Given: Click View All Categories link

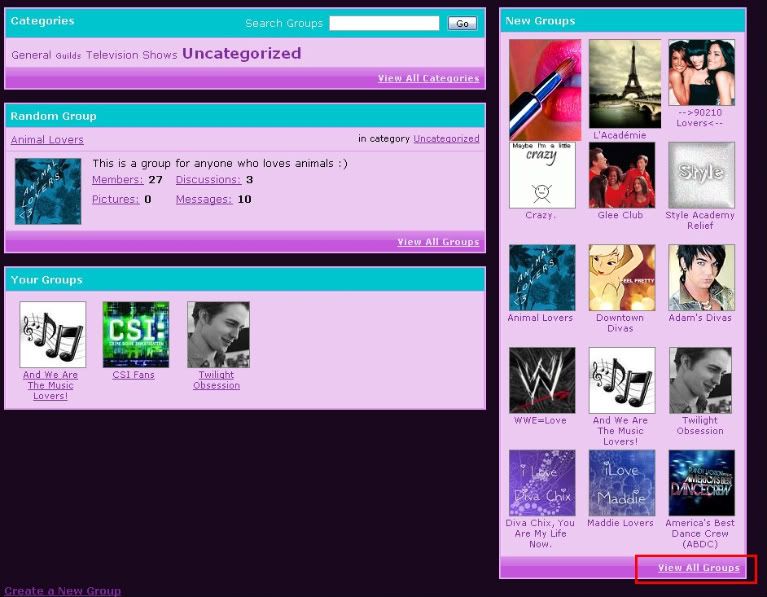Looking at the screenshot, I should tap(429, 78).
